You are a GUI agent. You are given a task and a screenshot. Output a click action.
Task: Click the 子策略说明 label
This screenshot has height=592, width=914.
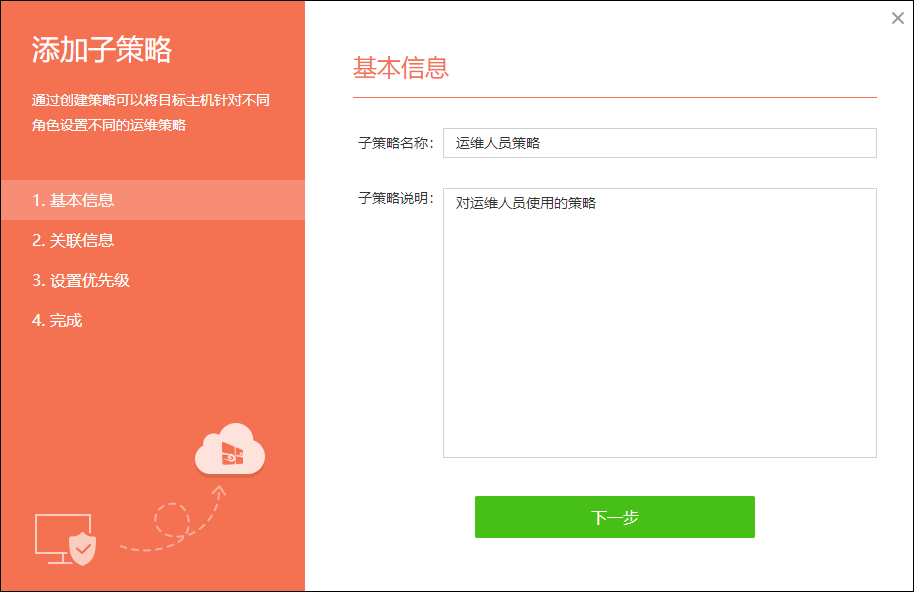coord(396,198)
